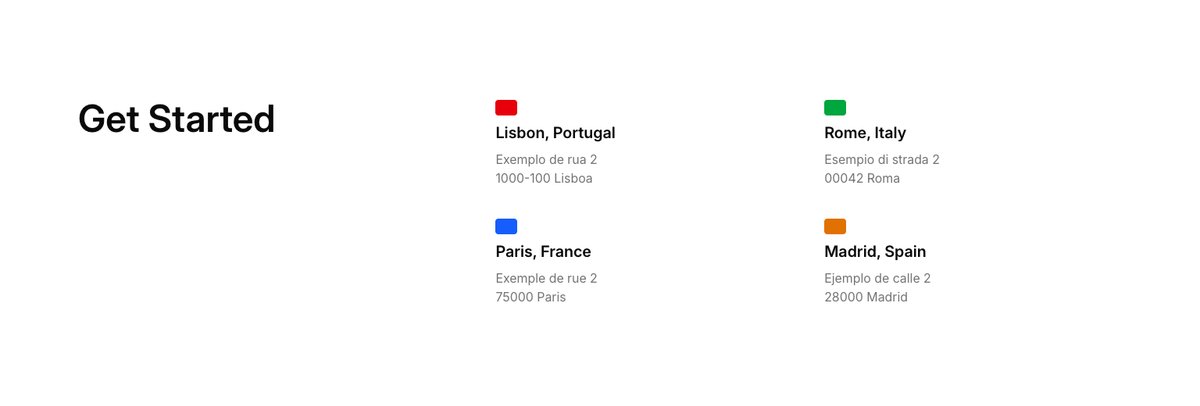The height and width of the screenshot is (406, 1200).
Task: Select the "Esempio di strada 2" address line
Action: point(882,160)
